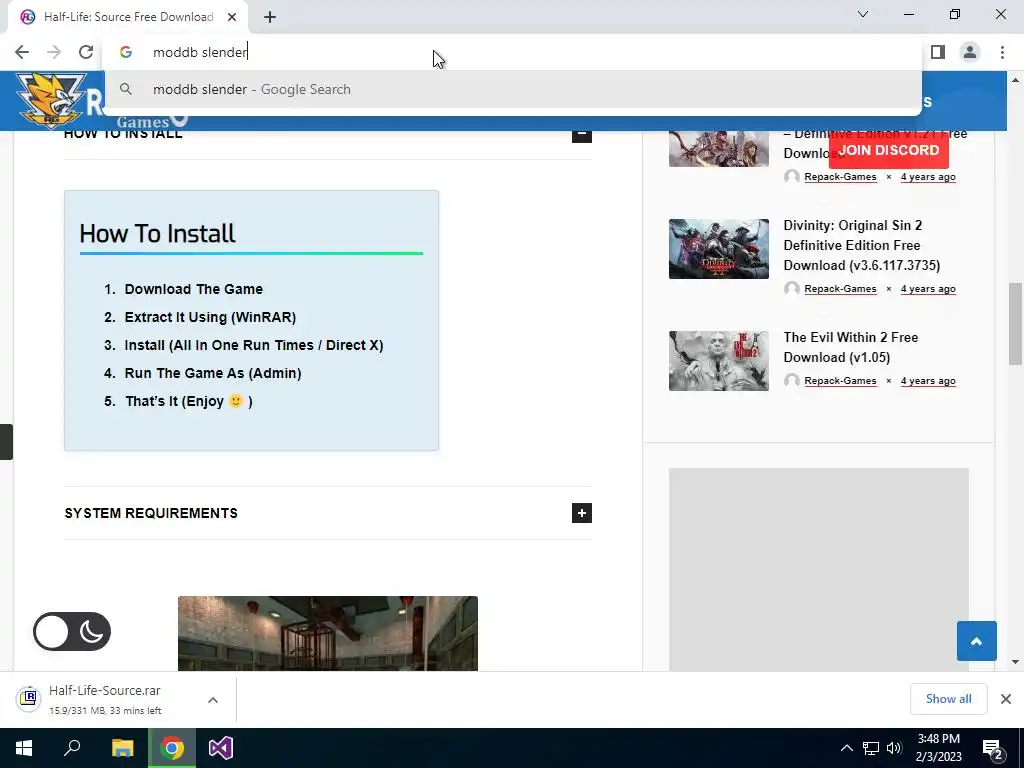Click the JOIN DISCORD button

coord(889,151)
